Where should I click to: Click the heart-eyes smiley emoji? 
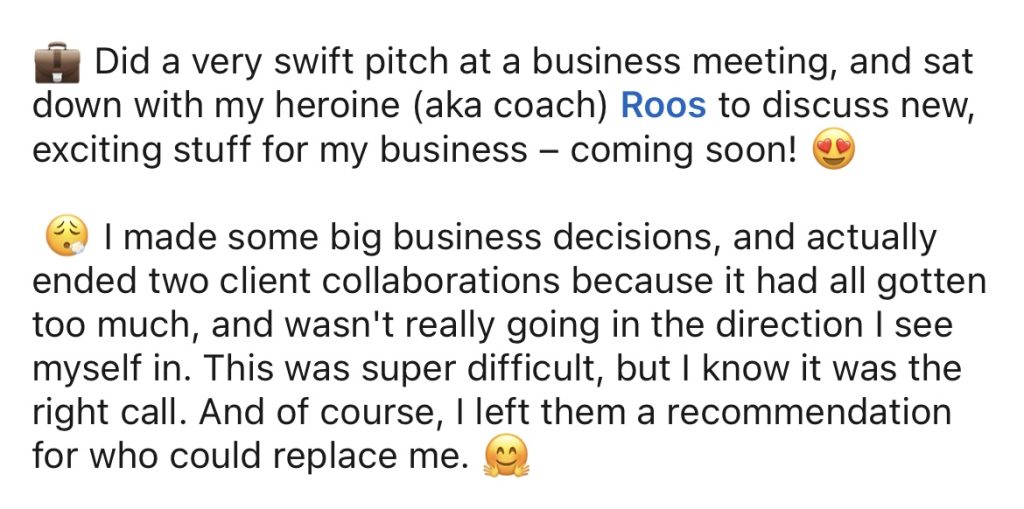[834, 151]
